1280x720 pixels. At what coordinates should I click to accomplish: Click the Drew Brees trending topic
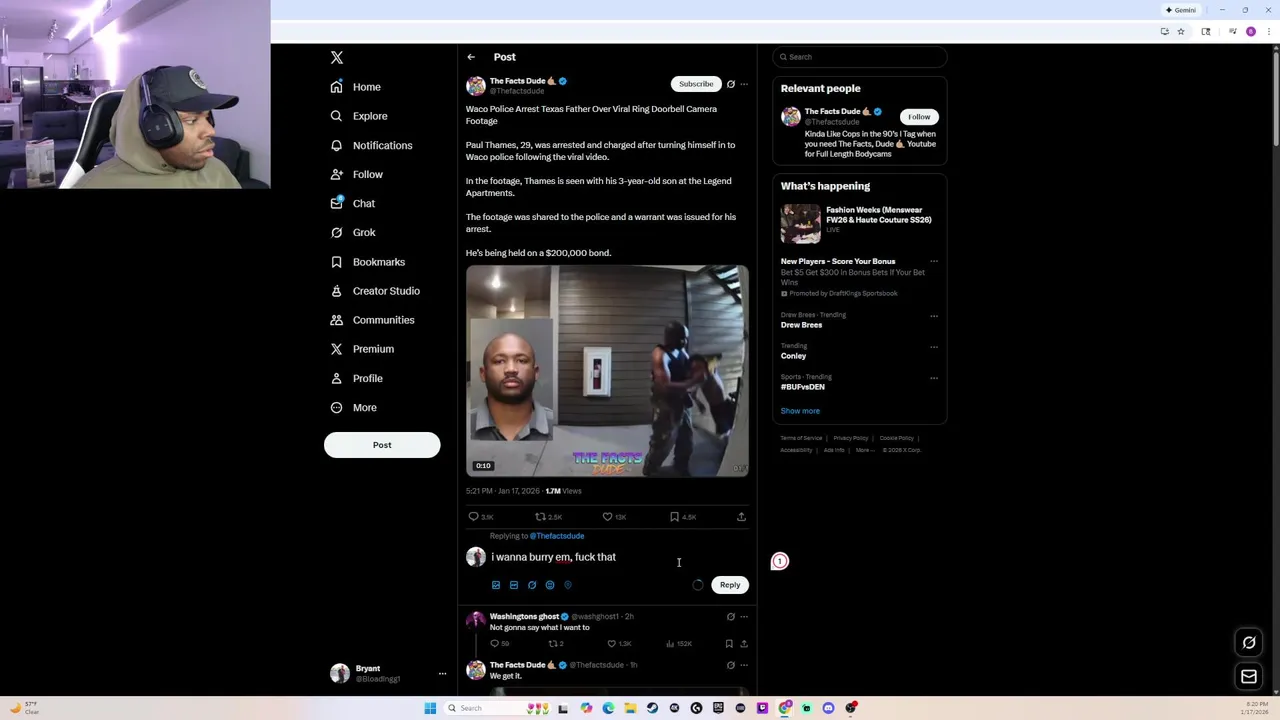click(x=801, y=325)
